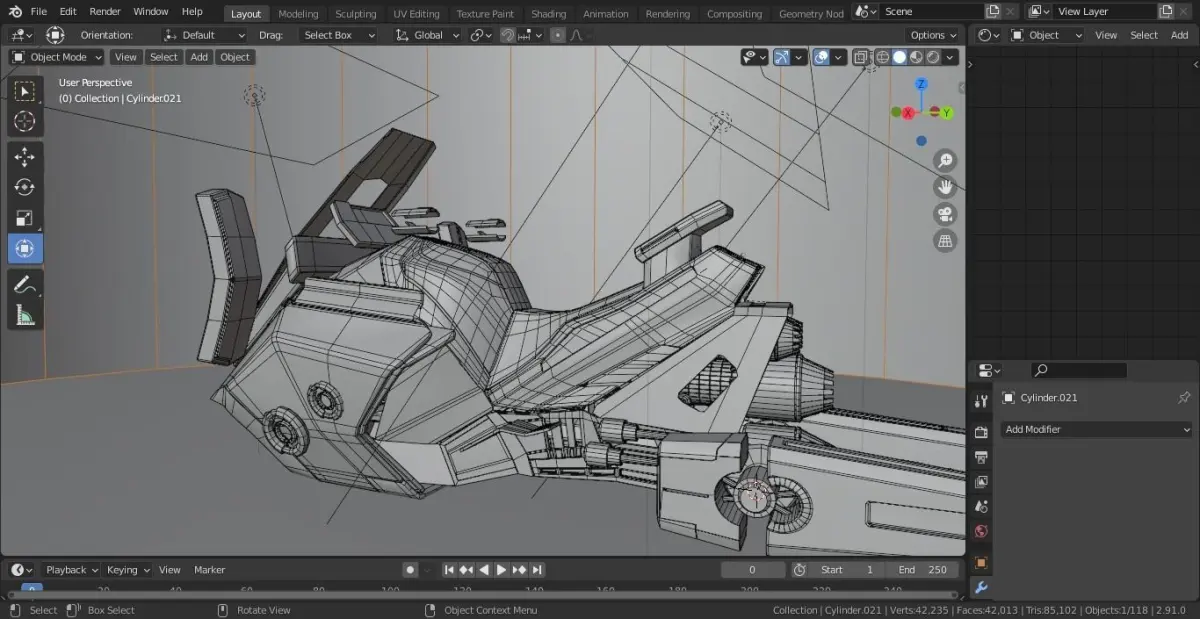The image size is (1200, 619).
Task: Switch to orthographic view with grid icon
Action: click(x=945, y=241)
